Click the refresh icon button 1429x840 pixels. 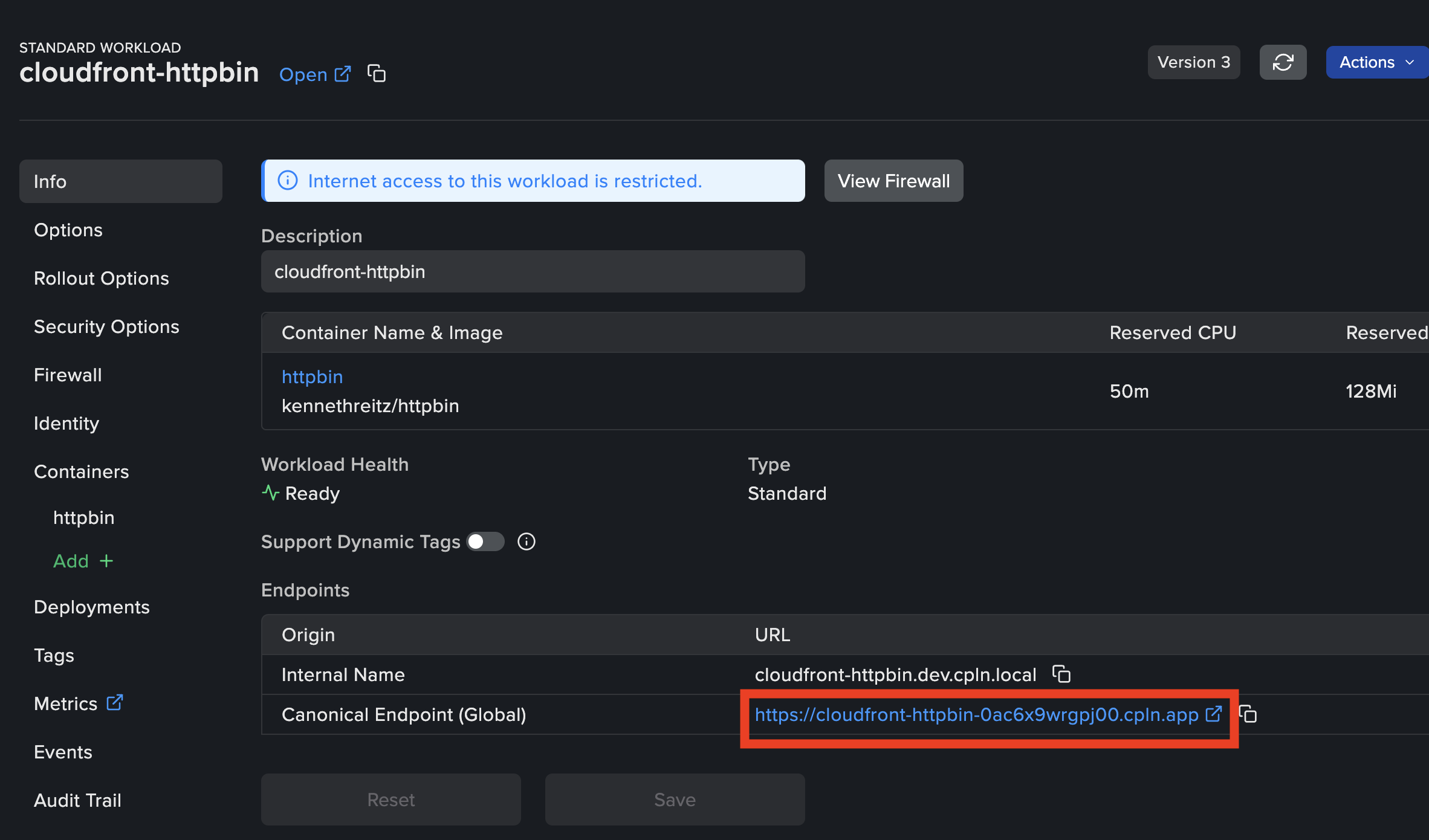pos(1283,62)
